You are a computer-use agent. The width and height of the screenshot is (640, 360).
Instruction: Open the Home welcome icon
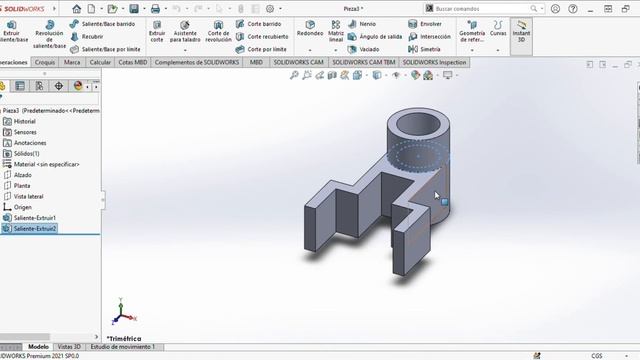(x=76, y=9)
